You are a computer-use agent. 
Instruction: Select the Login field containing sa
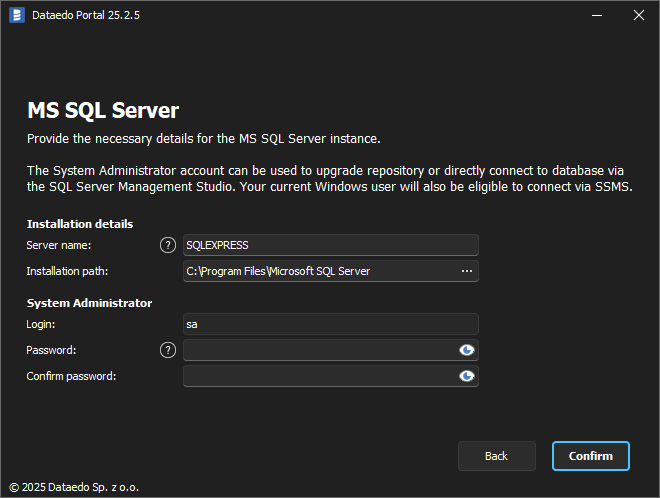point(330,324)
